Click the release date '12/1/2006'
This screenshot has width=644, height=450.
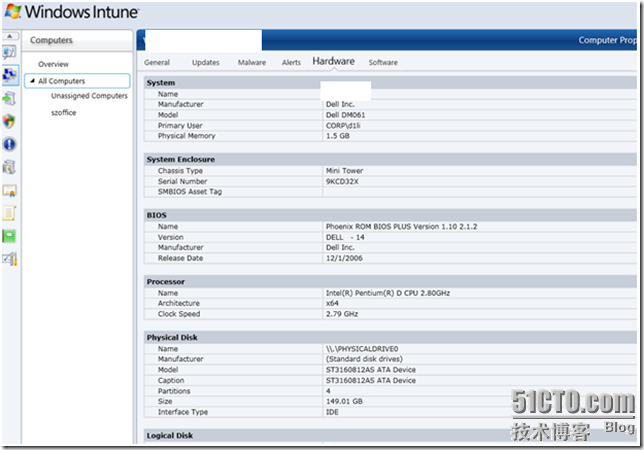click(344, 258)
